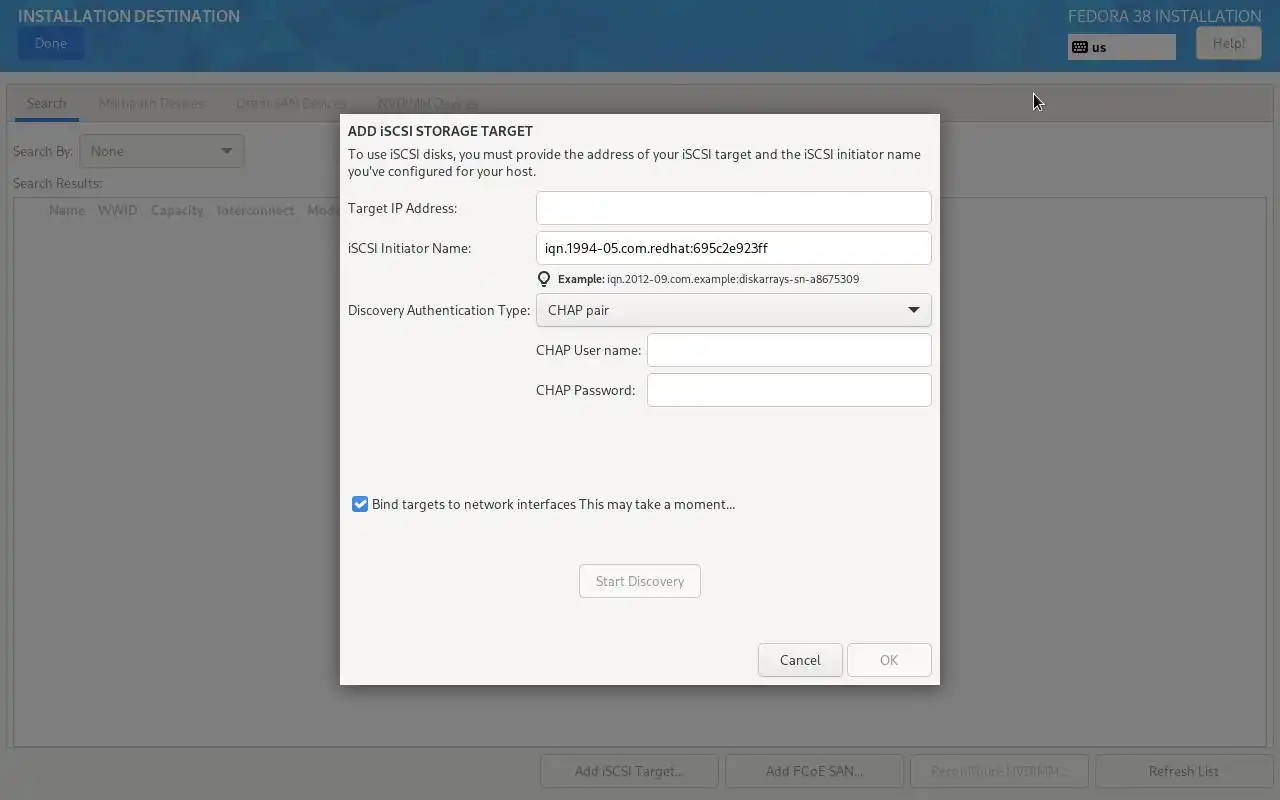The height and width of the screenshot is (800, 1280).
Task: Open the Help! button
Action: 1229,43
